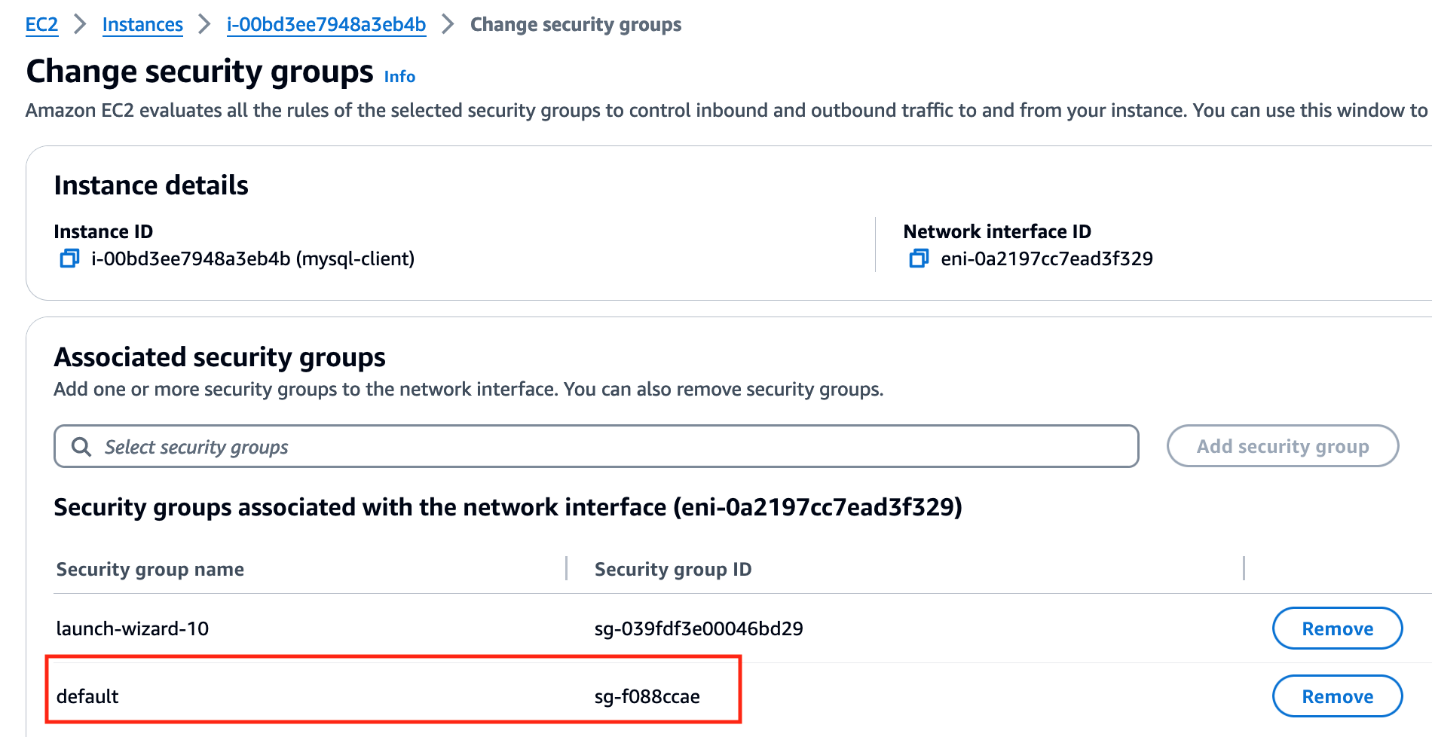Screen dimensions: 1432x737
Task: Remove the default security group
Action: tap(1337, 696)
